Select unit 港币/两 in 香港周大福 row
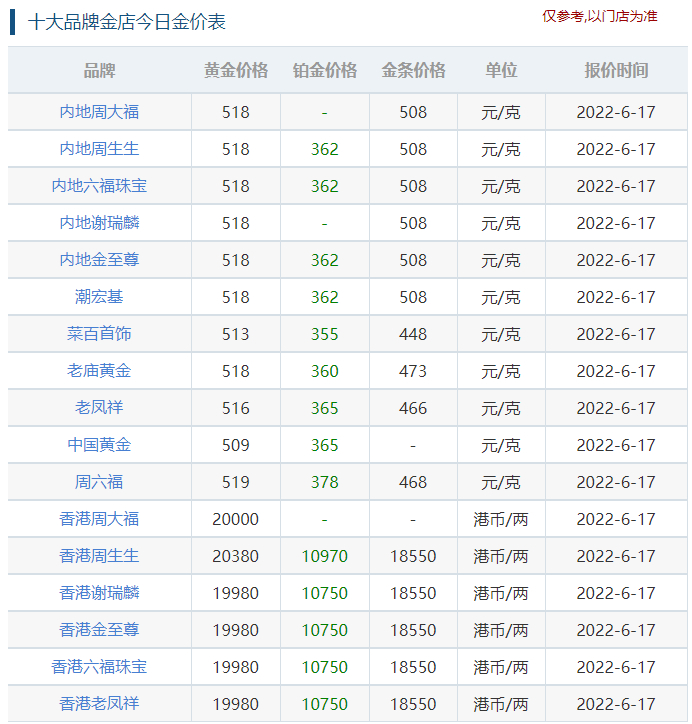Image resolution: width=692 pixels, height=724 pixels. [501, 519]
